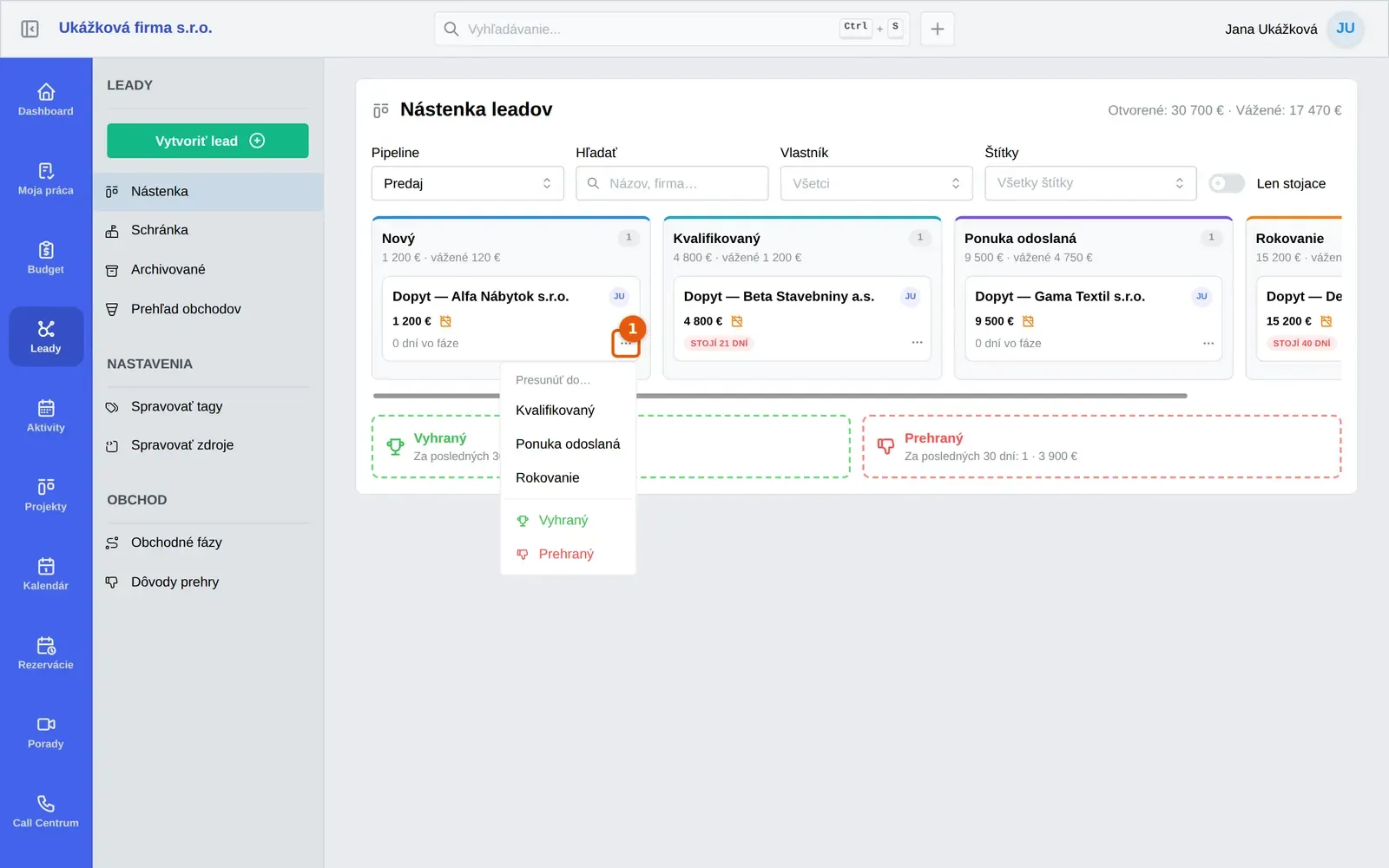Open Jana Ukážková JU avatar
1389x868 pixels.
pyautogui.click(x=1346, y=29)
